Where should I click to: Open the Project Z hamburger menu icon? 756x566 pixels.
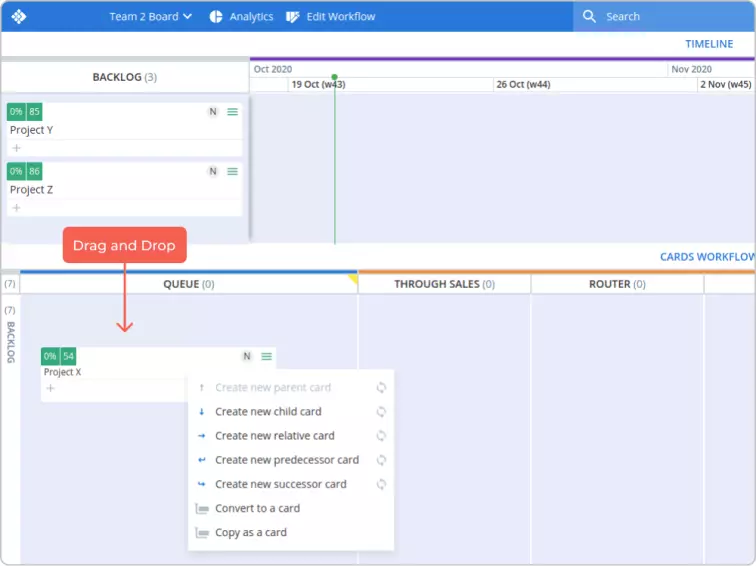point(233,172)
